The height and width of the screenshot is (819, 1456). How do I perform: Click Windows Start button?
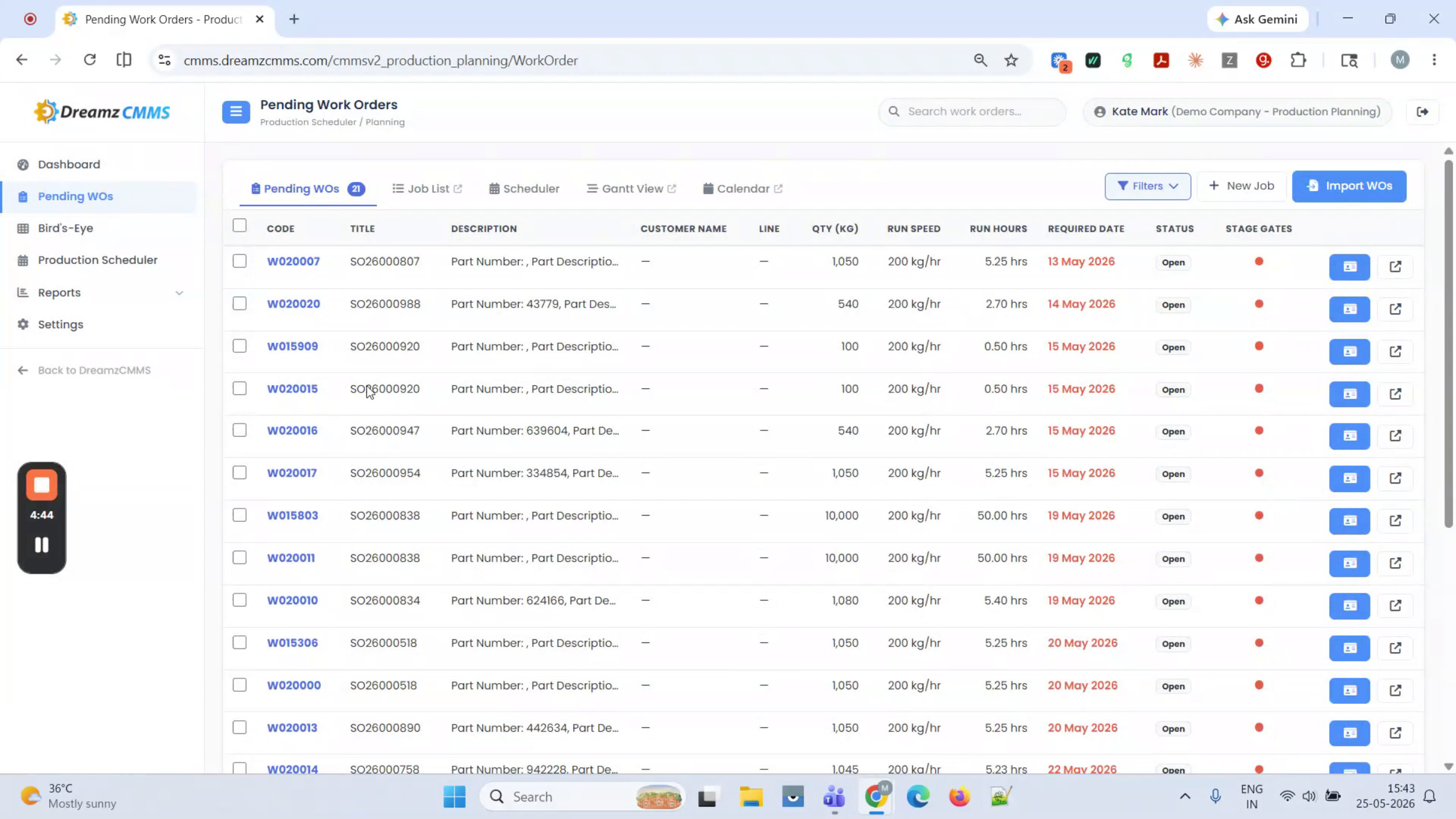454,797
